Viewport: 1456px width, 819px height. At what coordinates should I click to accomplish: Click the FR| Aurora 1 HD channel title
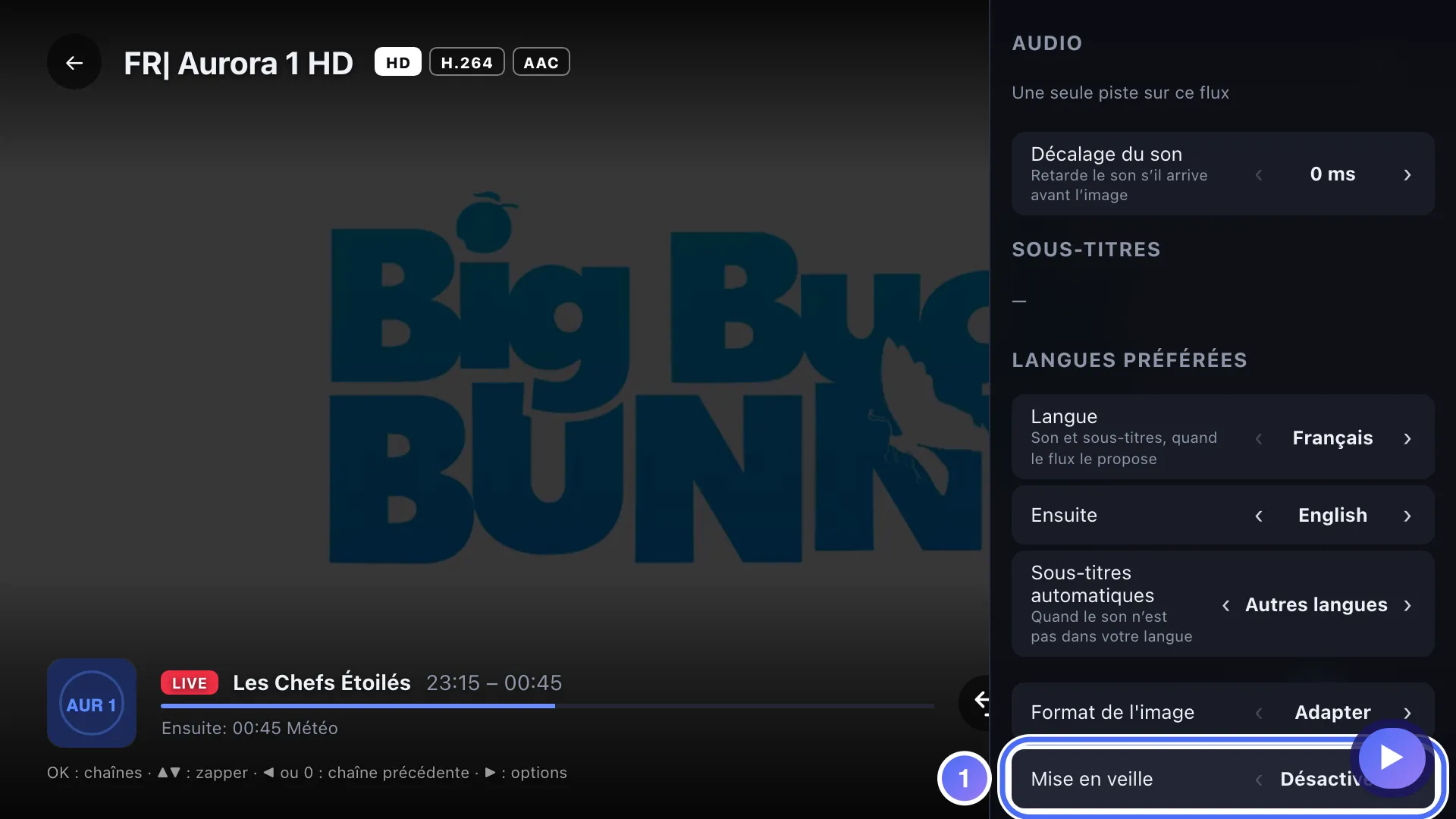(x=238, y=63)
